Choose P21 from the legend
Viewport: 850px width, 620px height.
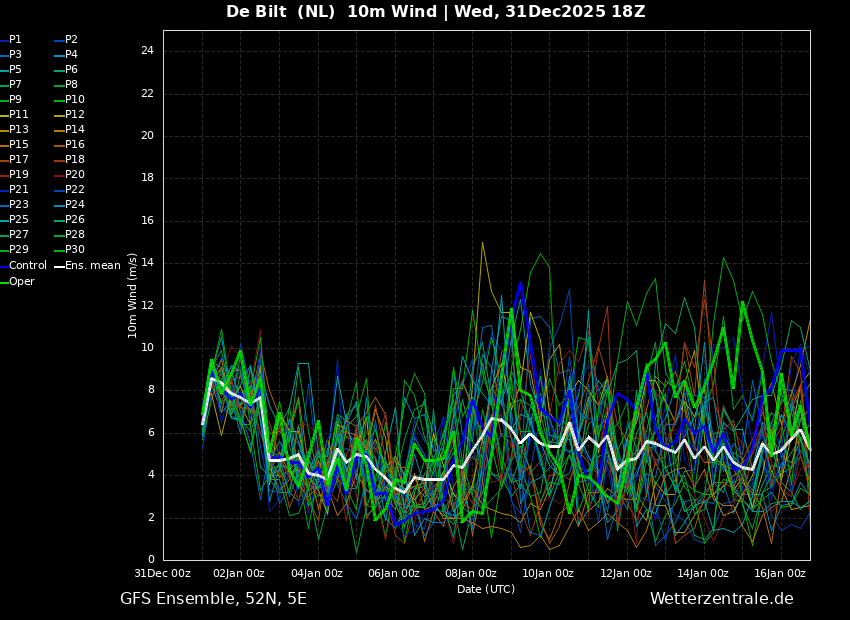pyautogui.click(x=15, y=190)
